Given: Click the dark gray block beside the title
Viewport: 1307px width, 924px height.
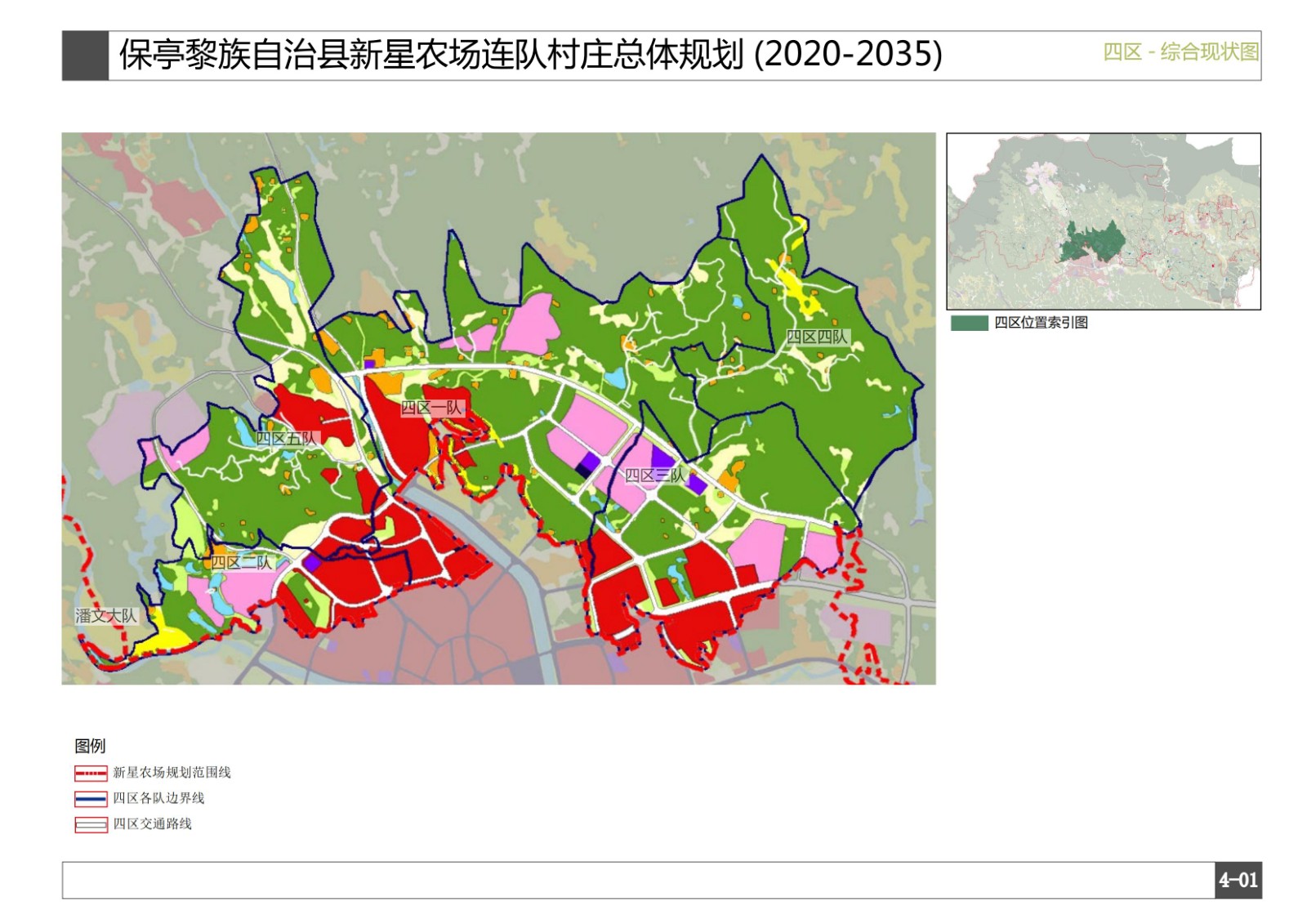Looking at the screenshot, I should click(85, 56).
